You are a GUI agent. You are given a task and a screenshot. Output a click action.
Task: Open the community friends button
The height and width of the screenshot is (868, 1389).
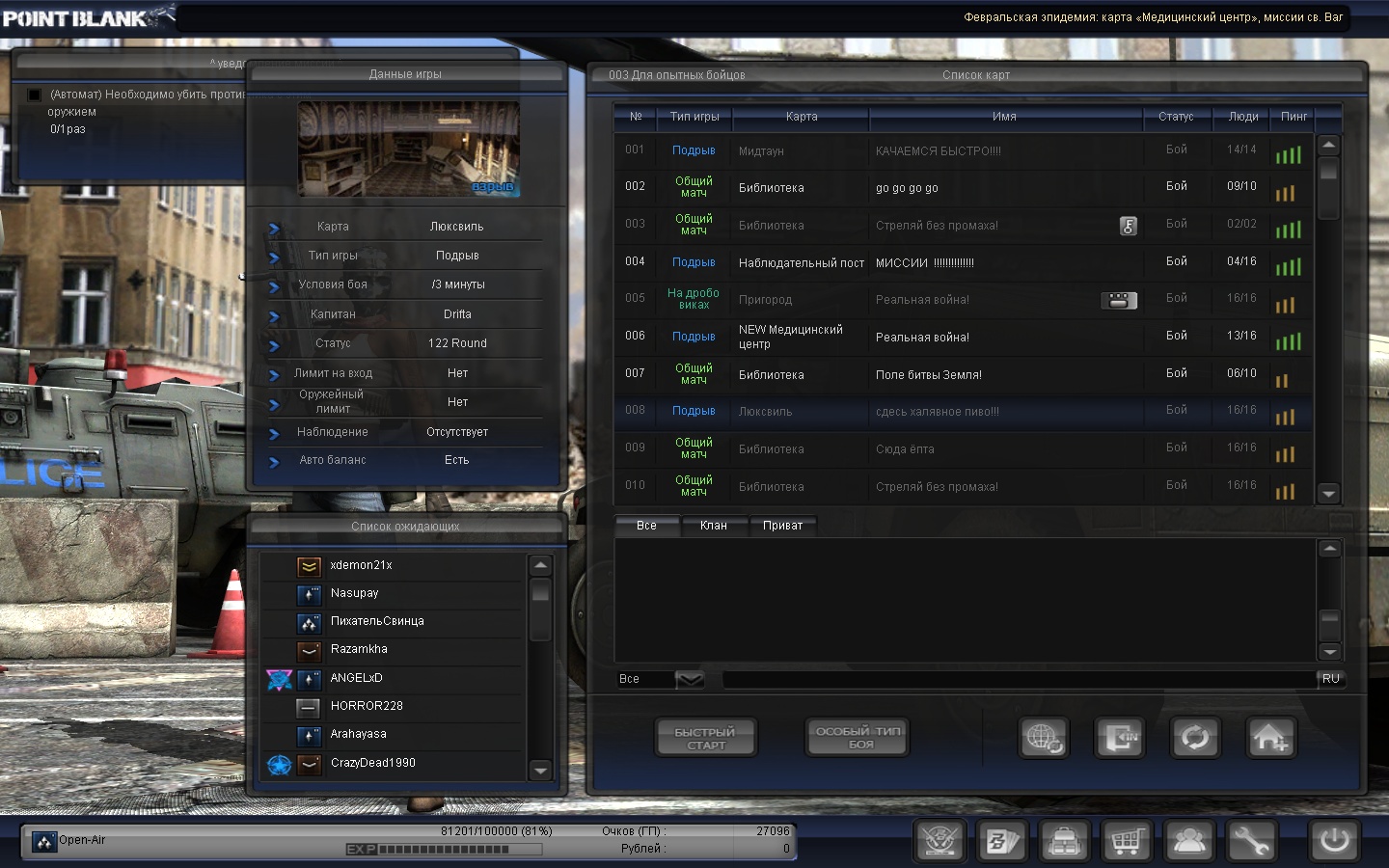1189,841
